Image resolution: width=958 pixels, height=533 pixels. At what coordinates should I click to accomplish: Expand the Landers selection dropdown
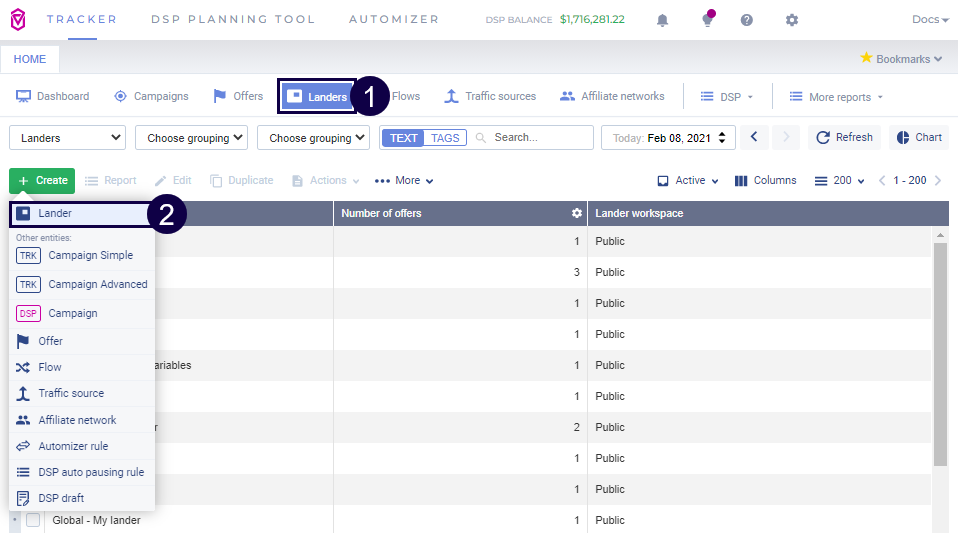(67, 138)
